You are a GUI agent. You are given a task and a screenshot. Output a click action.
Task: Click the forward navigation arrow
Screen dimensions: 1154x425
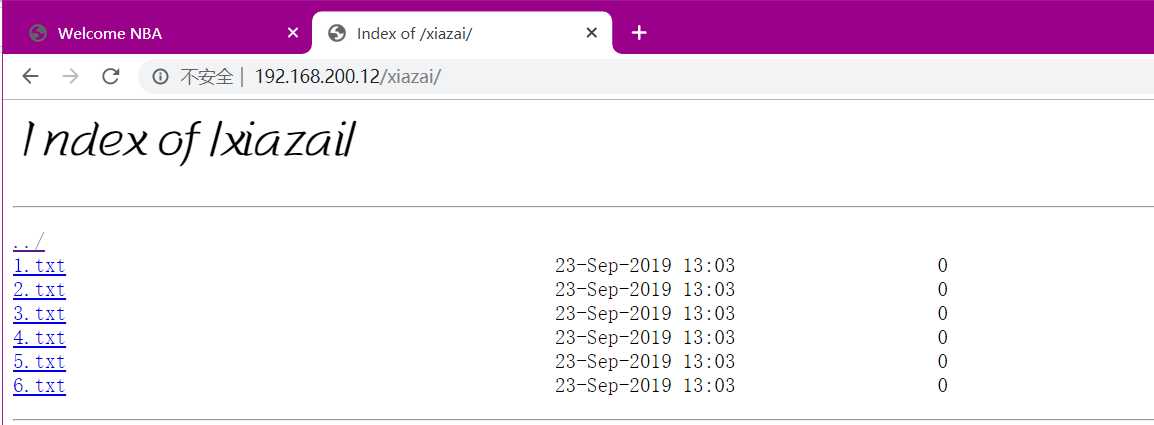(x=71, y=76)
